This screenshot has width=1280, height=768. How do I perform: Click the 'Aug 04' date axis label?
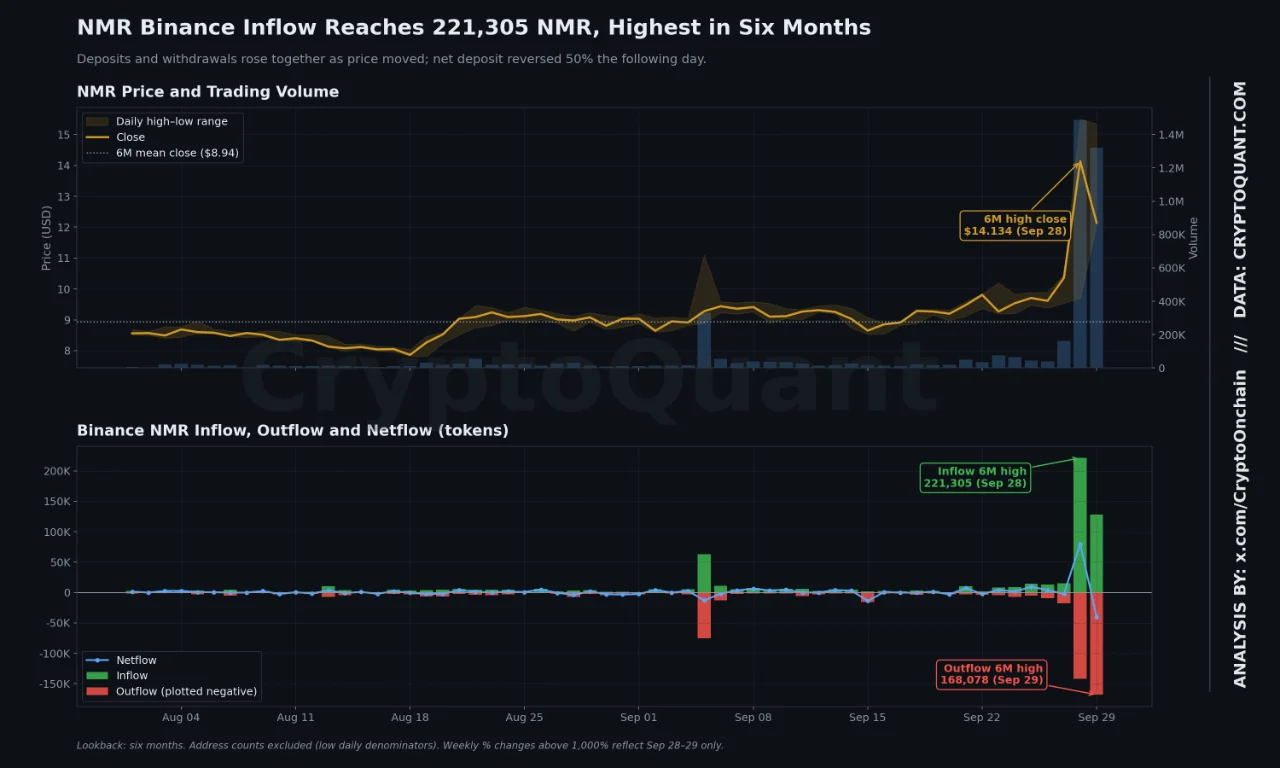point(181,717)
